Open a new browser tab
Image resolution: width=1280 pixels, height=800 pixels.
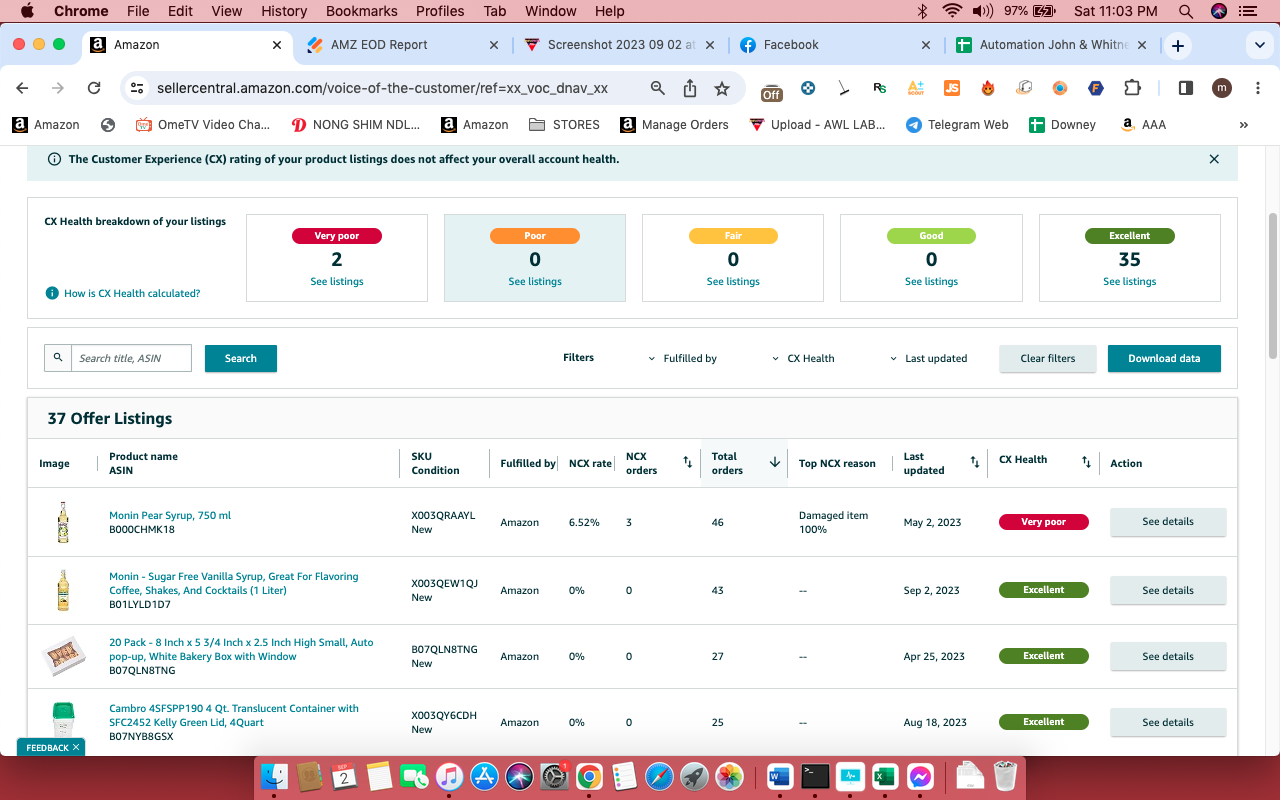coord(1178,45)
